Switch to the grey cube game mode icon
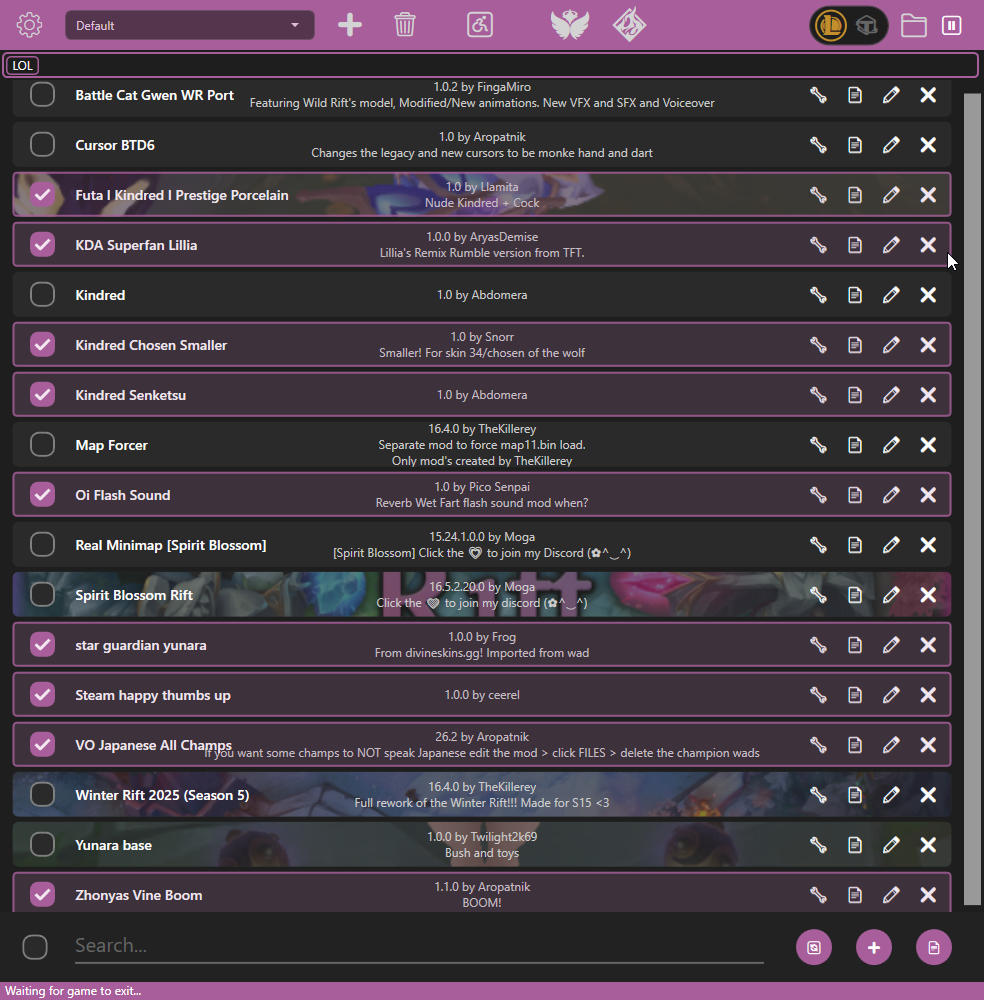 867,26
